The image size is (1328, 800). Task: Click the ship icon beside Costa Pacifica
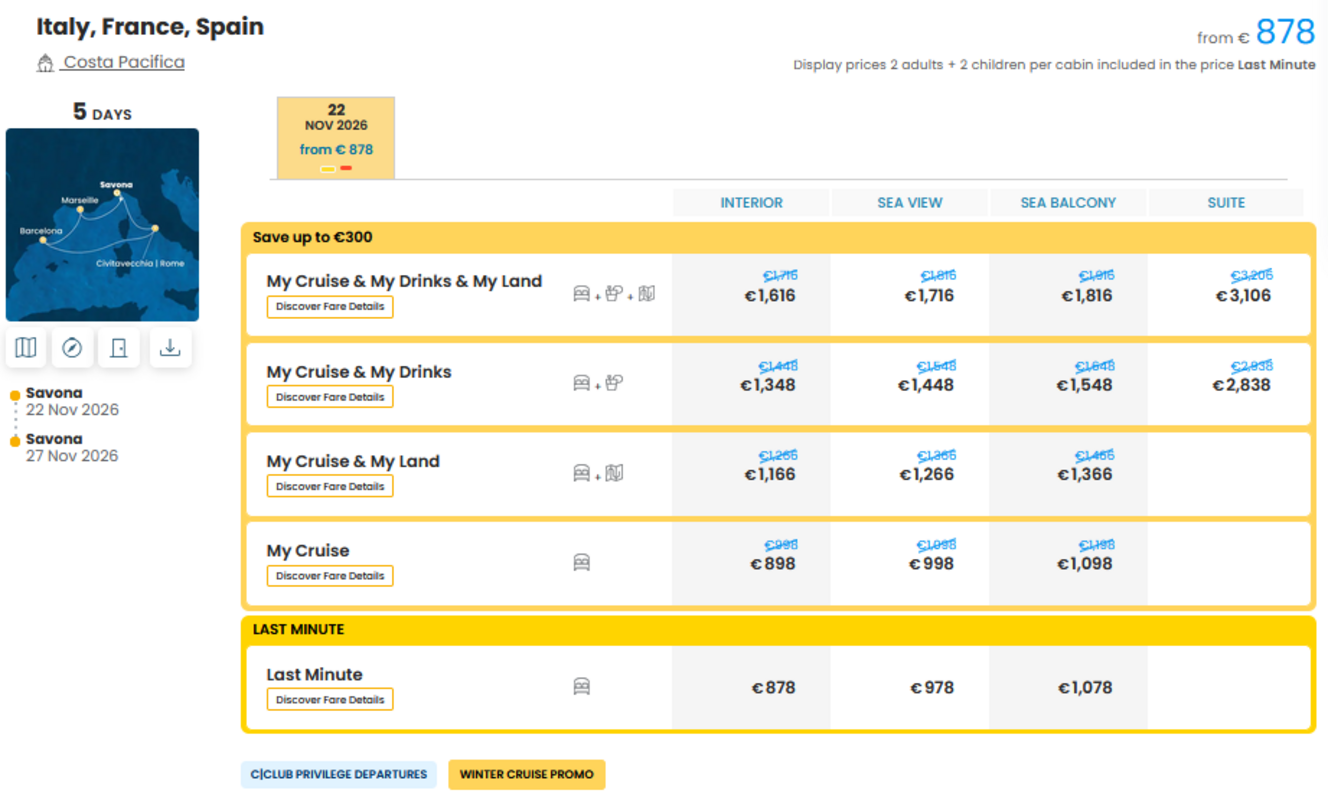[x=45, y=63]
